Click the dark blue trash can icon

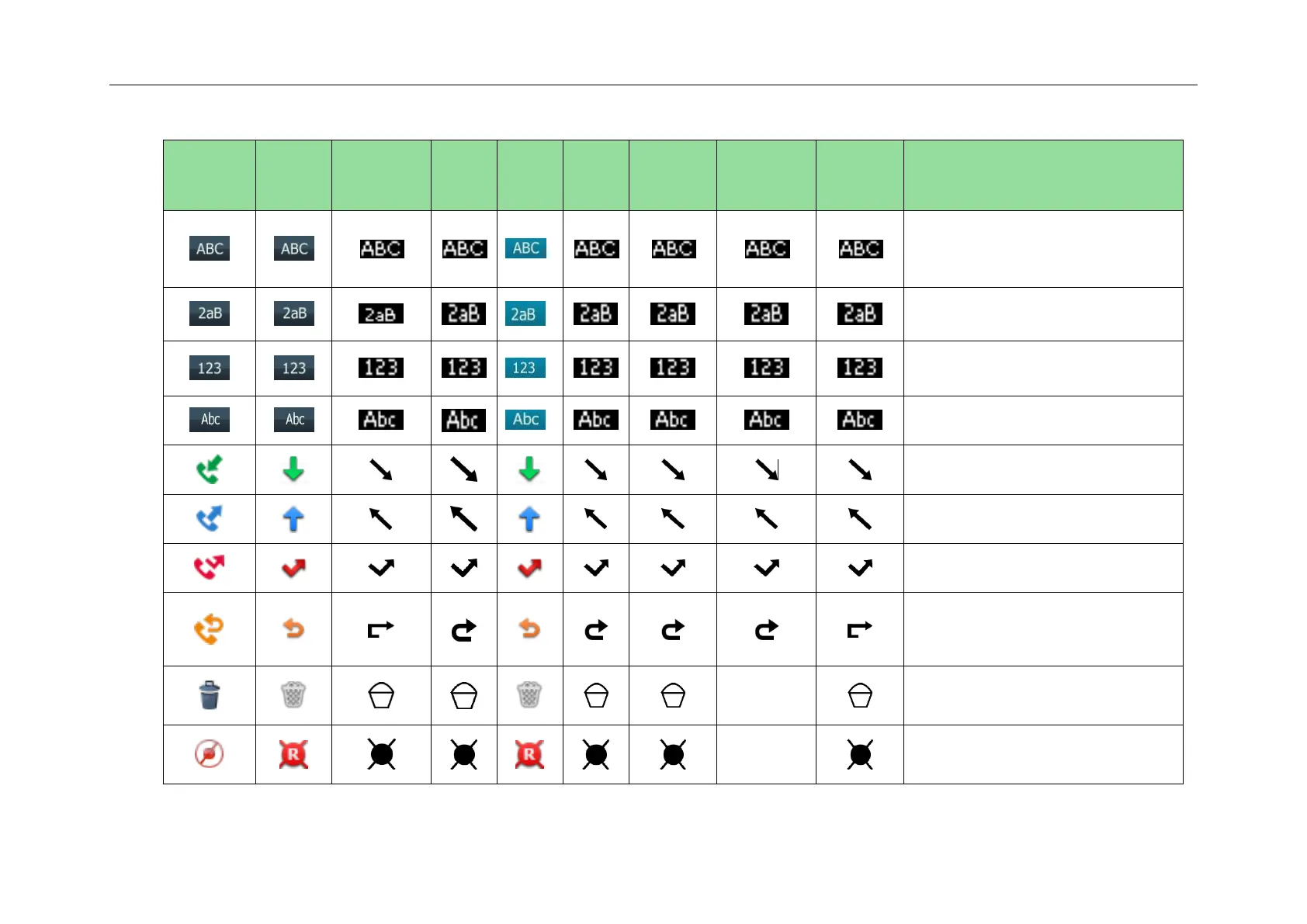point(209,695)
